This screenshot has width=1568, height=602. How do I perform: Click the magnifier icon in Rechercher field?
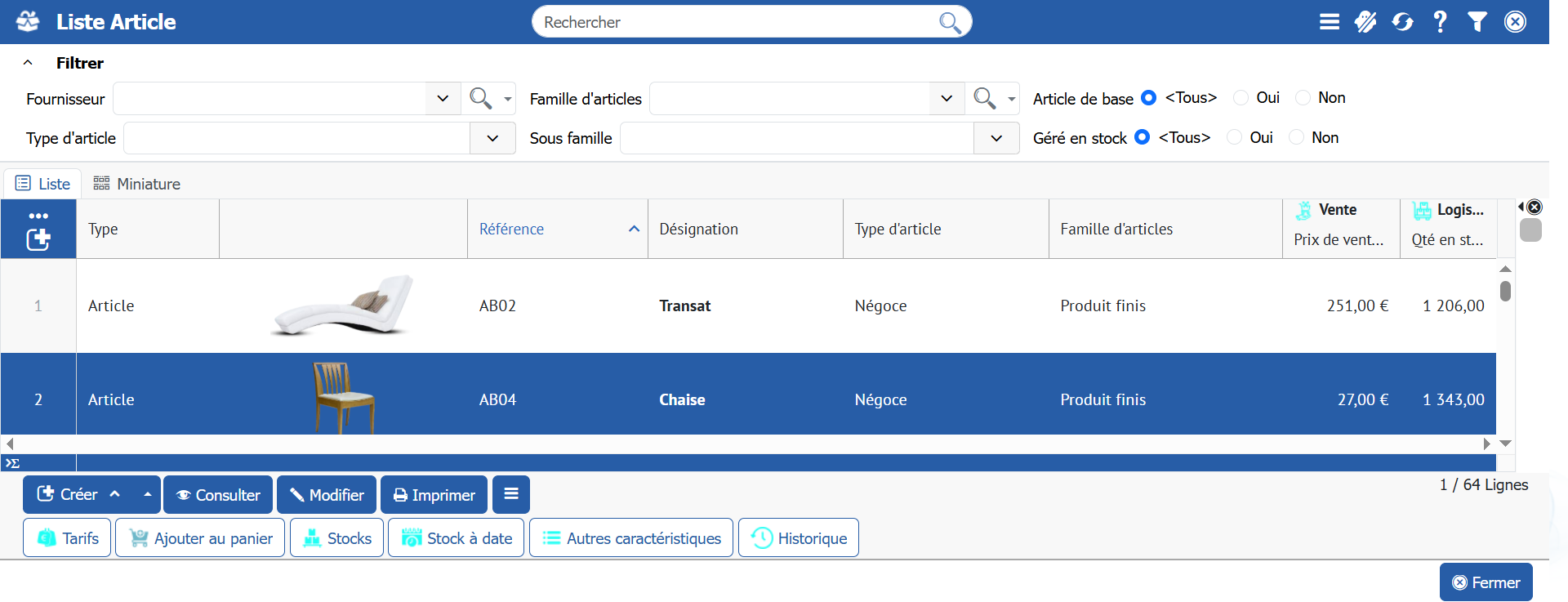coord(949,22)
